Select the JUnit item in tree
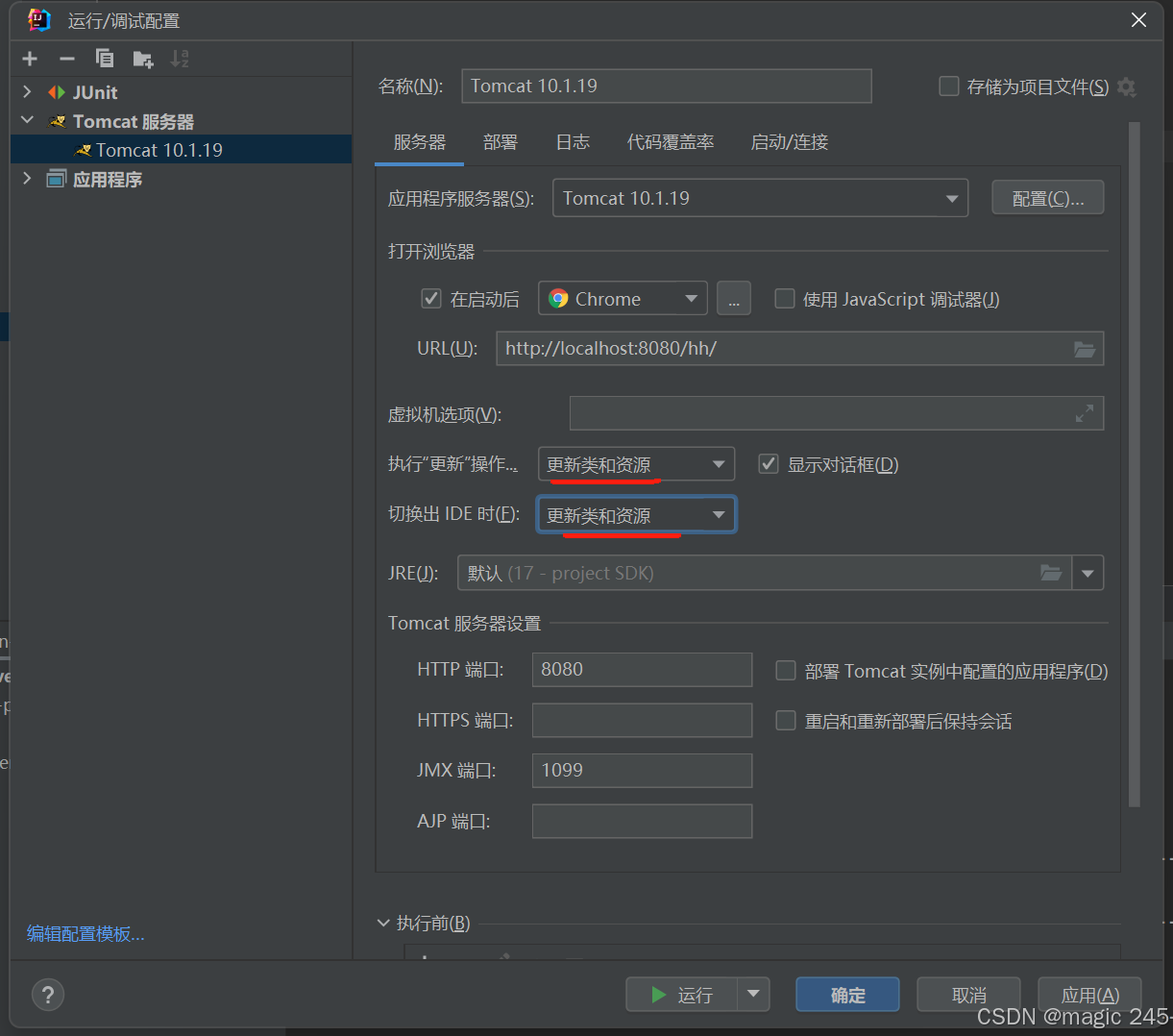Viewport: 1173px width, 1036px height. [x=95, y=92]
